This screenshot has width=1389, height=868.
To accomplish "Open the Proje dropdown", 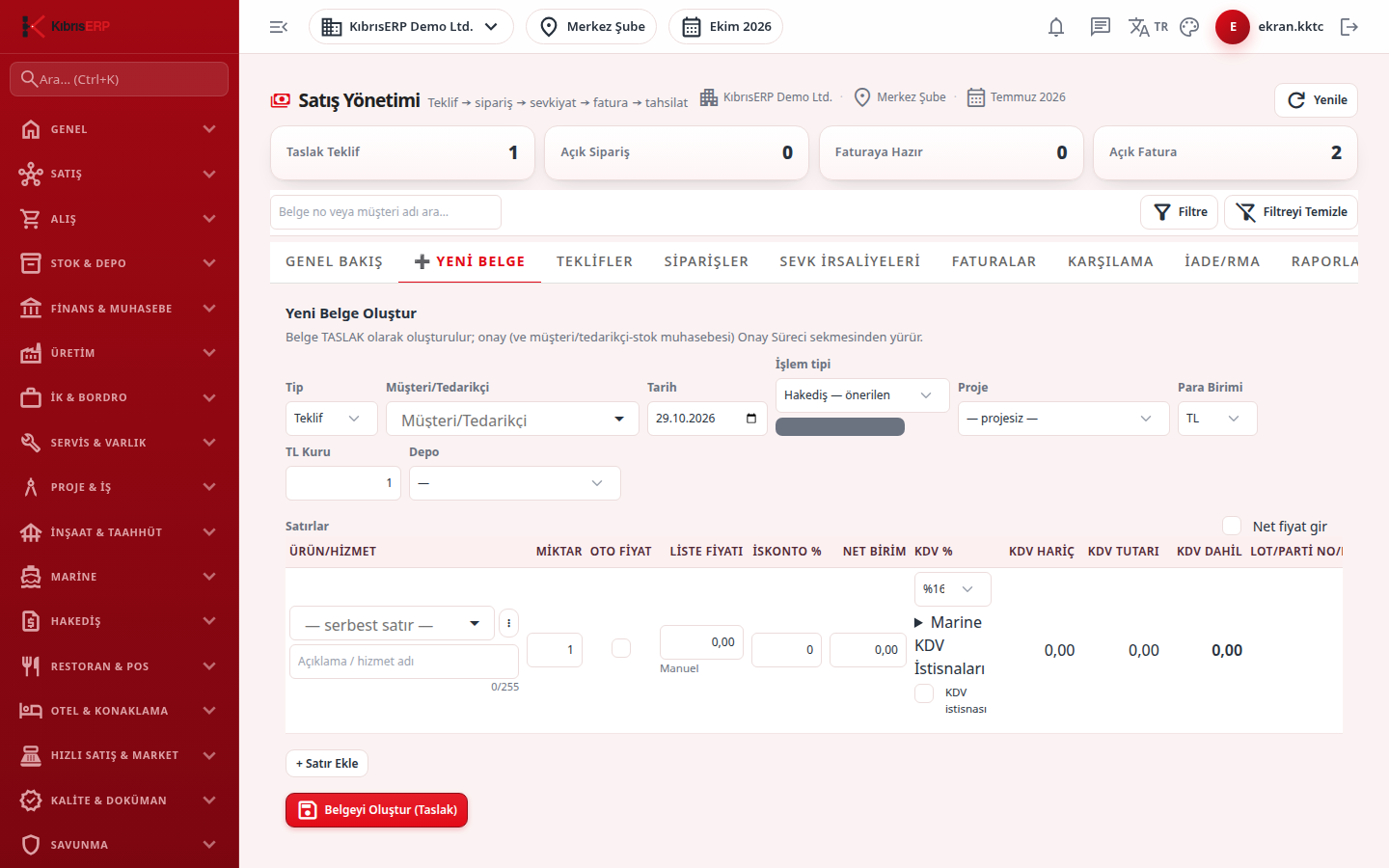I will click(x=1064, y=419).
